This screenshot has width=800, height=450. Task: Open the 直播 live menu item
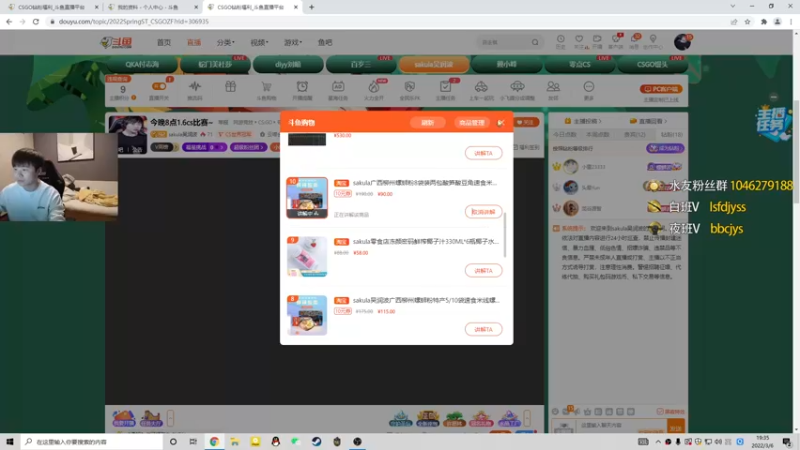[x=194, y=42]
